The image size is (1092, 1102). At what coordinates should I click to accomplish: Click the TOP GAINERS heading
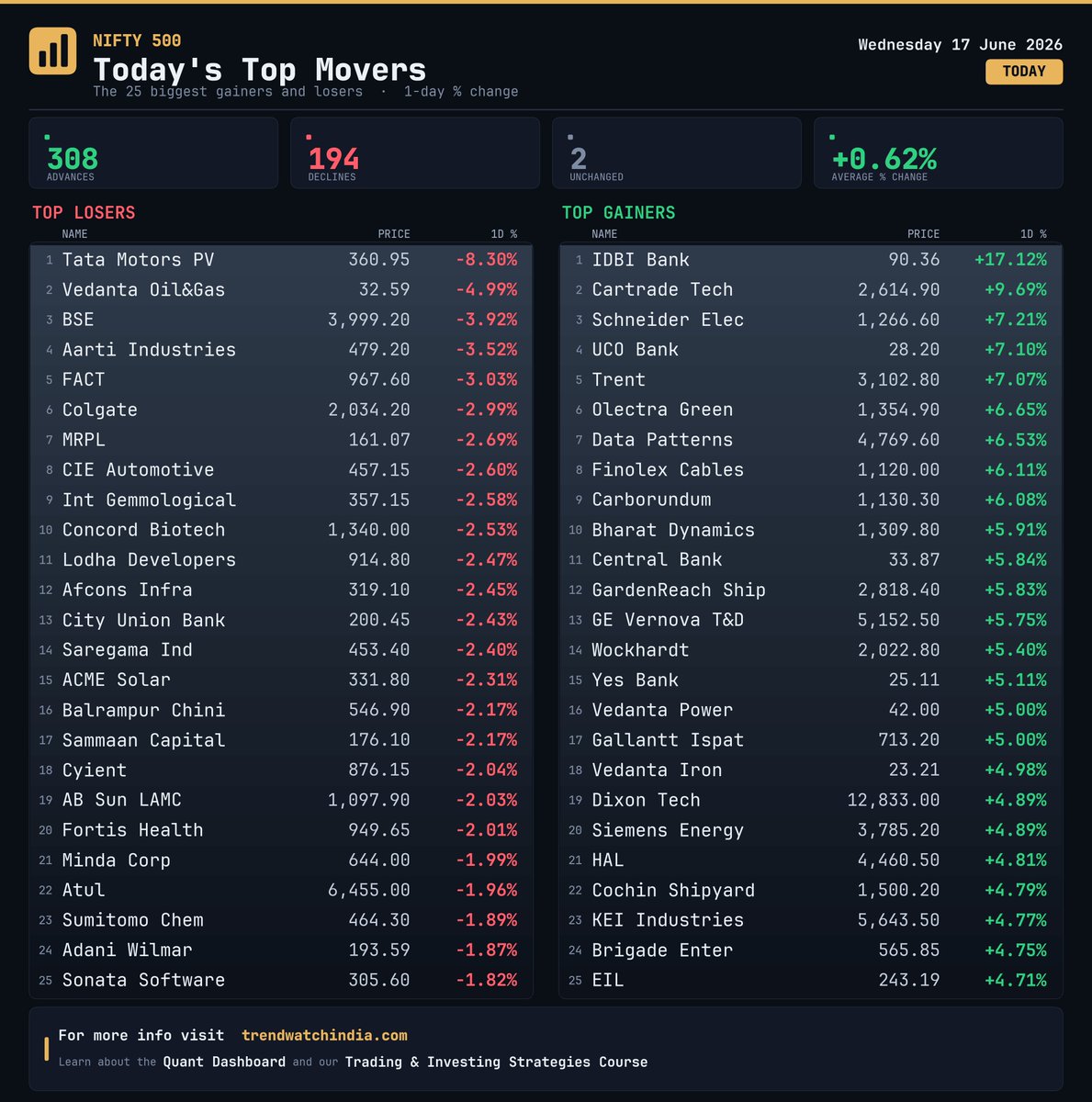click(x=618, y=213)
